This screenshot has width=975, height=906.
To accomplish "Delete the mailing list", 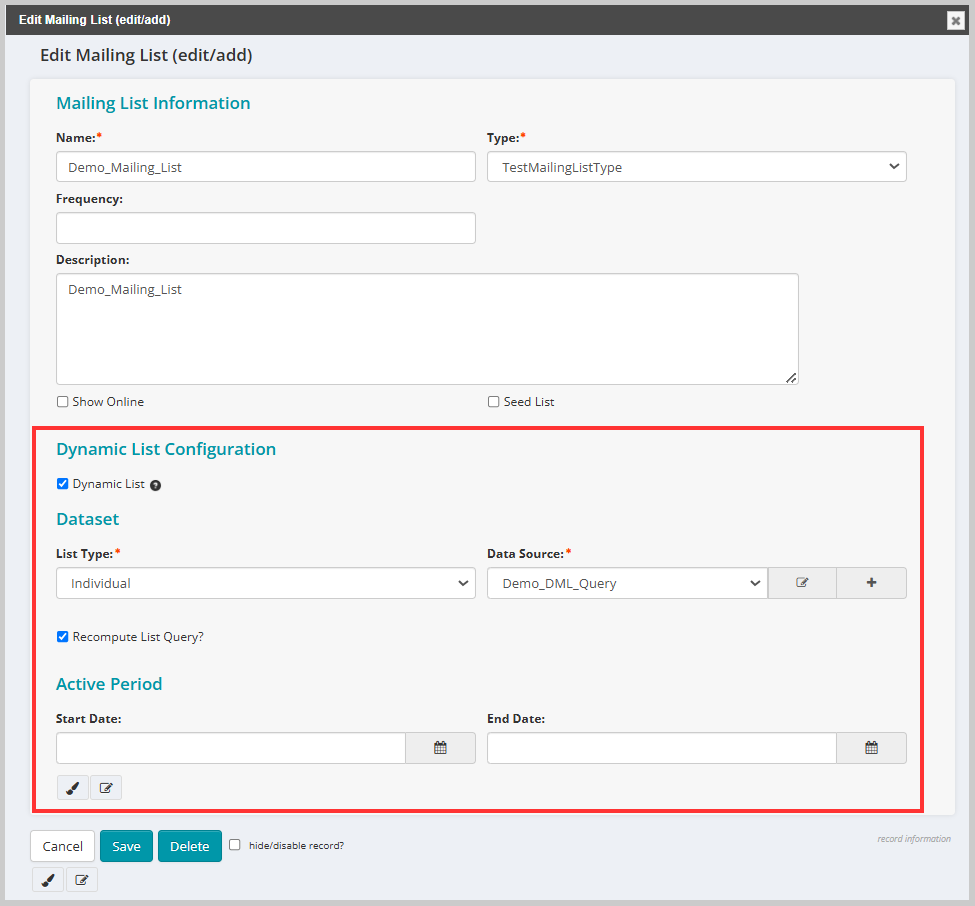I will point(189,845).
